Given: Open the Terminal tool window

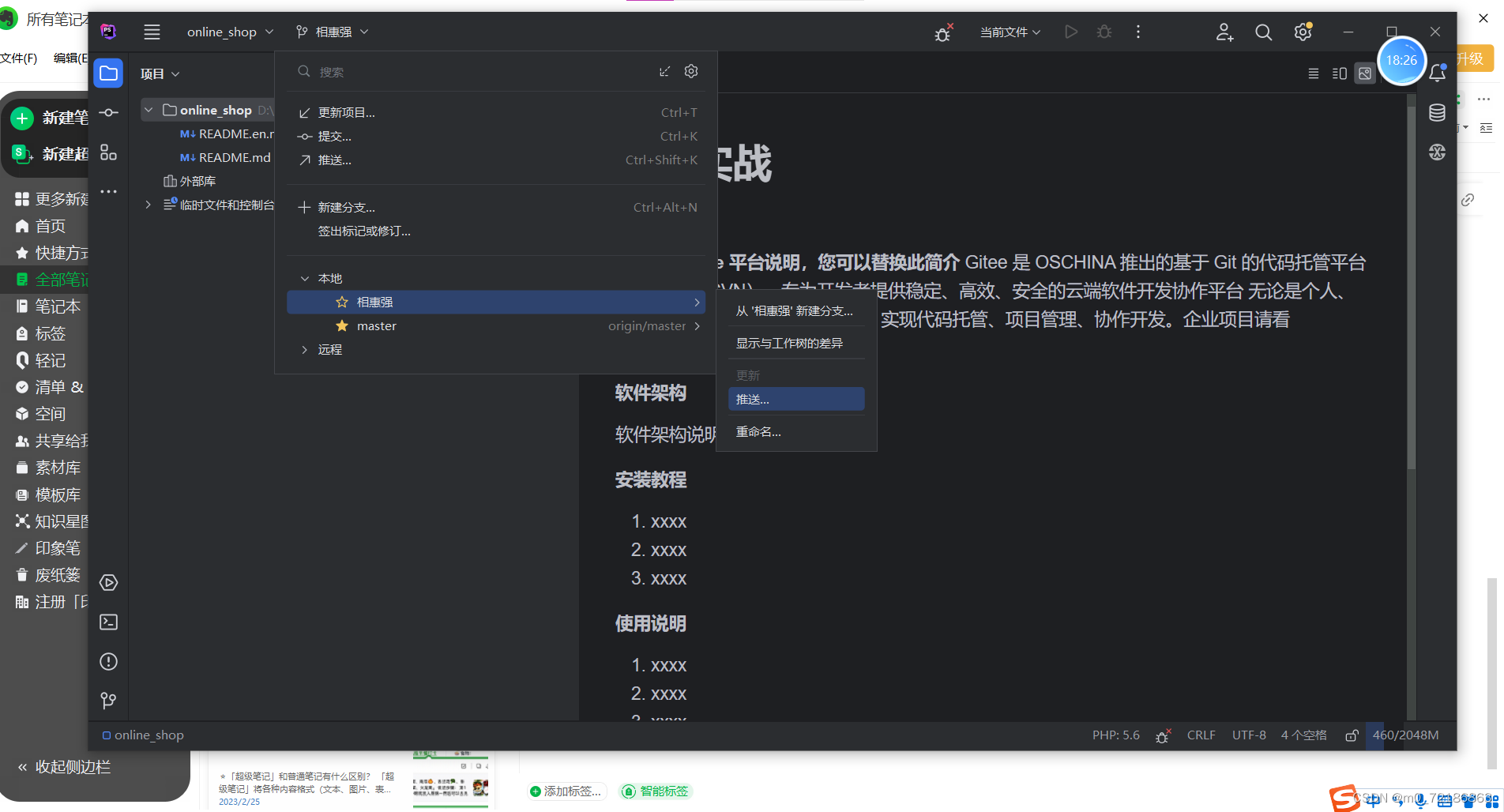Looking at the screenshot, I should 108,622.
